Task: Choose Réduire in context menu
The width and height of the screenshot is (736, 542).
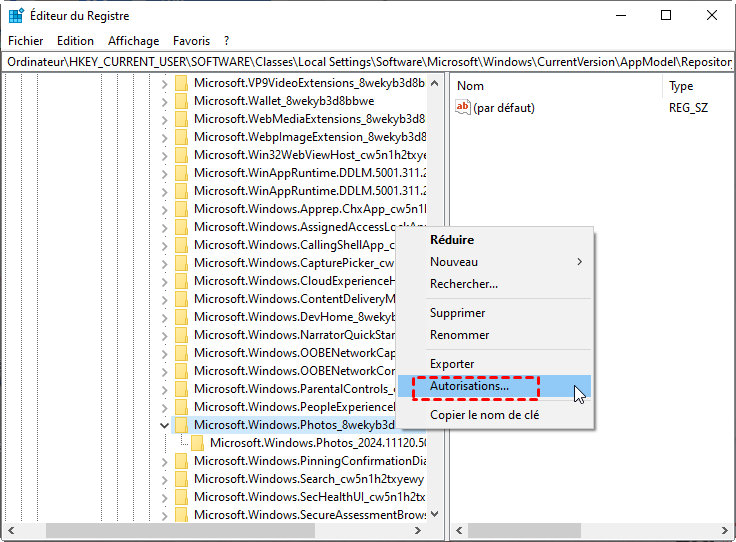Action: point(494,240)
